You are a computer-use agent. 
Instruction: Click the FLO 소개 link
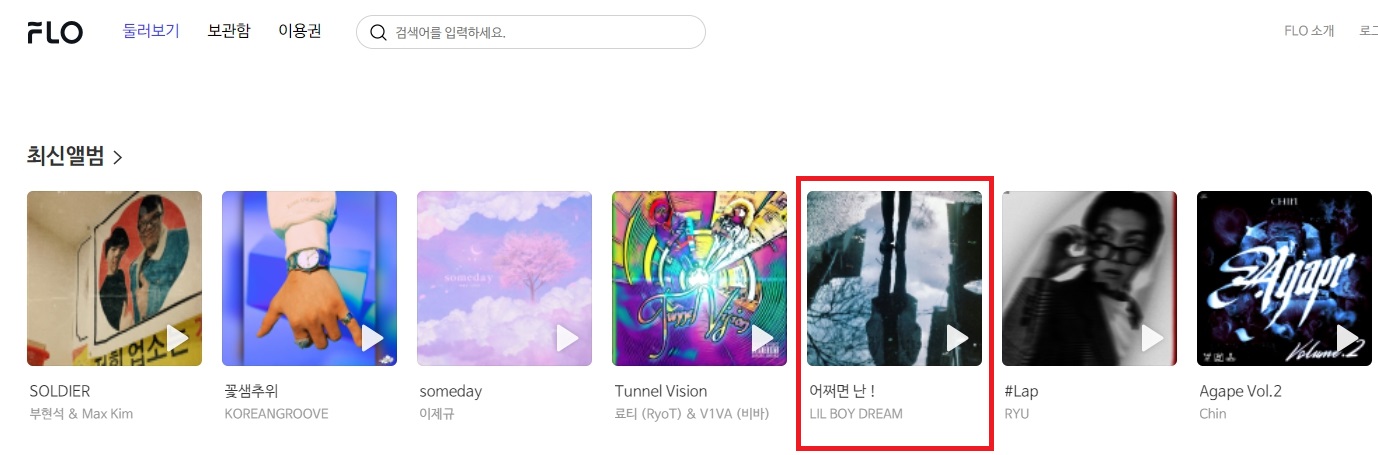point(1309,31)
